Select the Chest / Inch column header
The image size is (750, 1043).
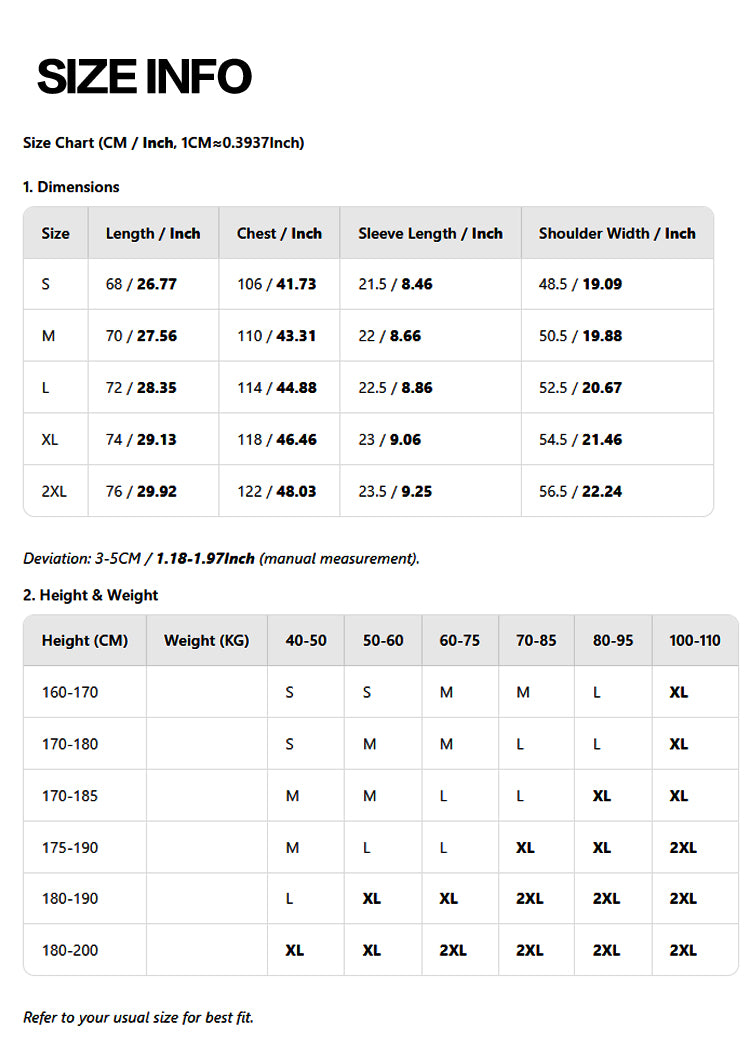279,233
